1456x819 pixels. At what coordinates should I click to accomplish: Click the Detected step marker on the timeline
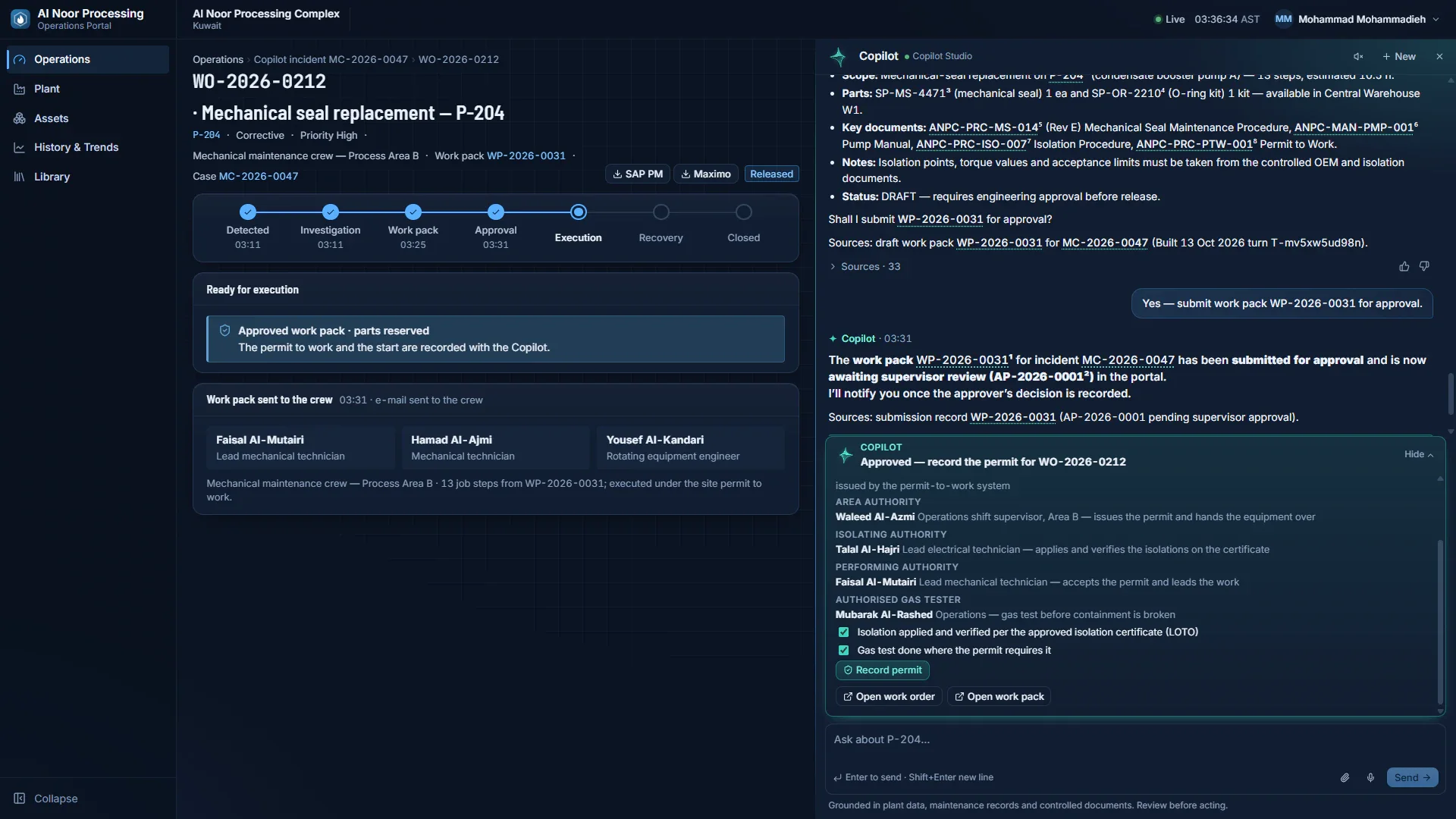248,212
